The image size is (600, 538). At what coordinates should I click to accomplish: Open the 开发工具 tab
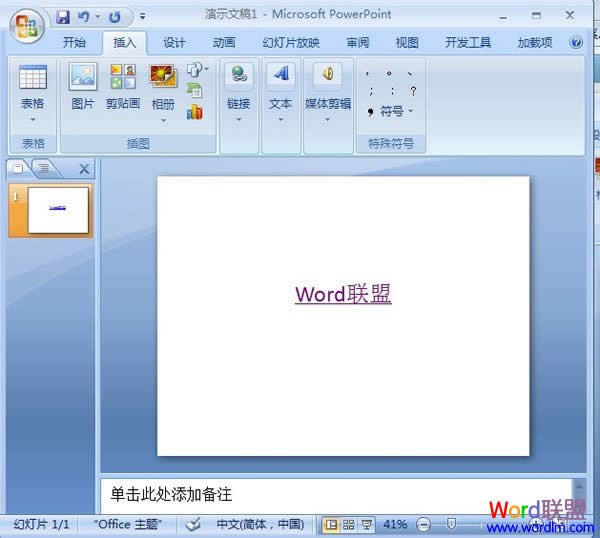pos(468,42)
